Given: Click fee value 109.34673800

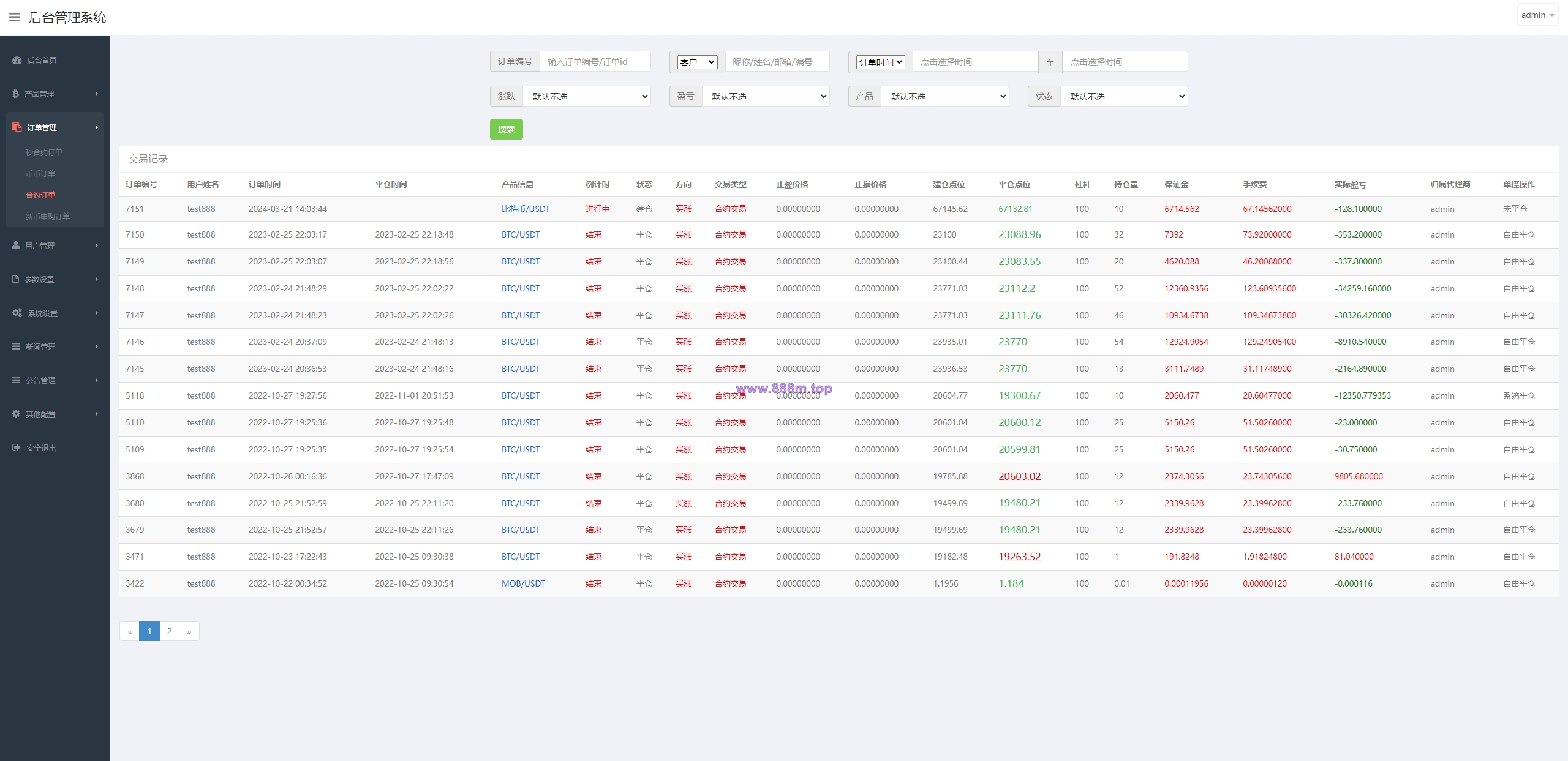Looking at the screenshot, I should pyautogui.click(x=1269, y=315).
